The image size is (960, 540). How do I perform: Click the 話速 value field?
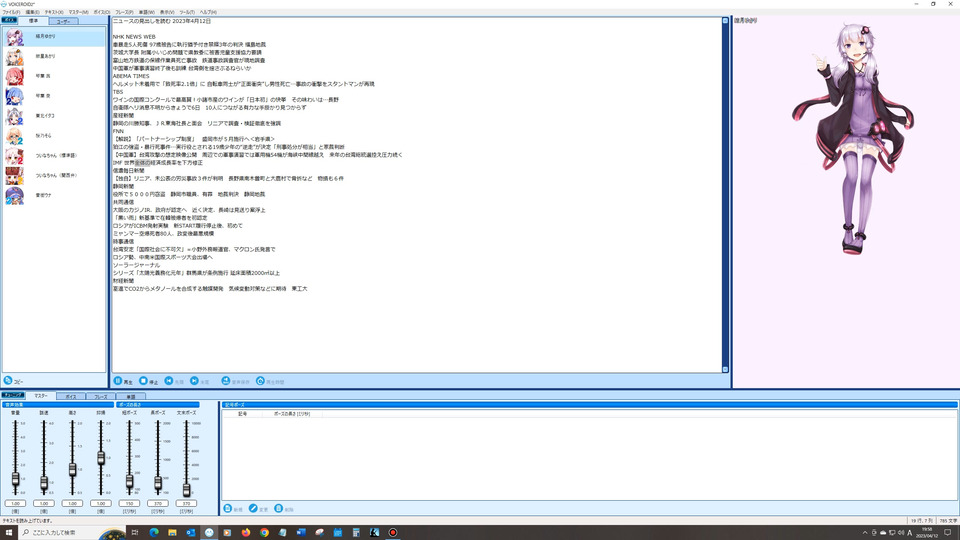pos(44,503)
